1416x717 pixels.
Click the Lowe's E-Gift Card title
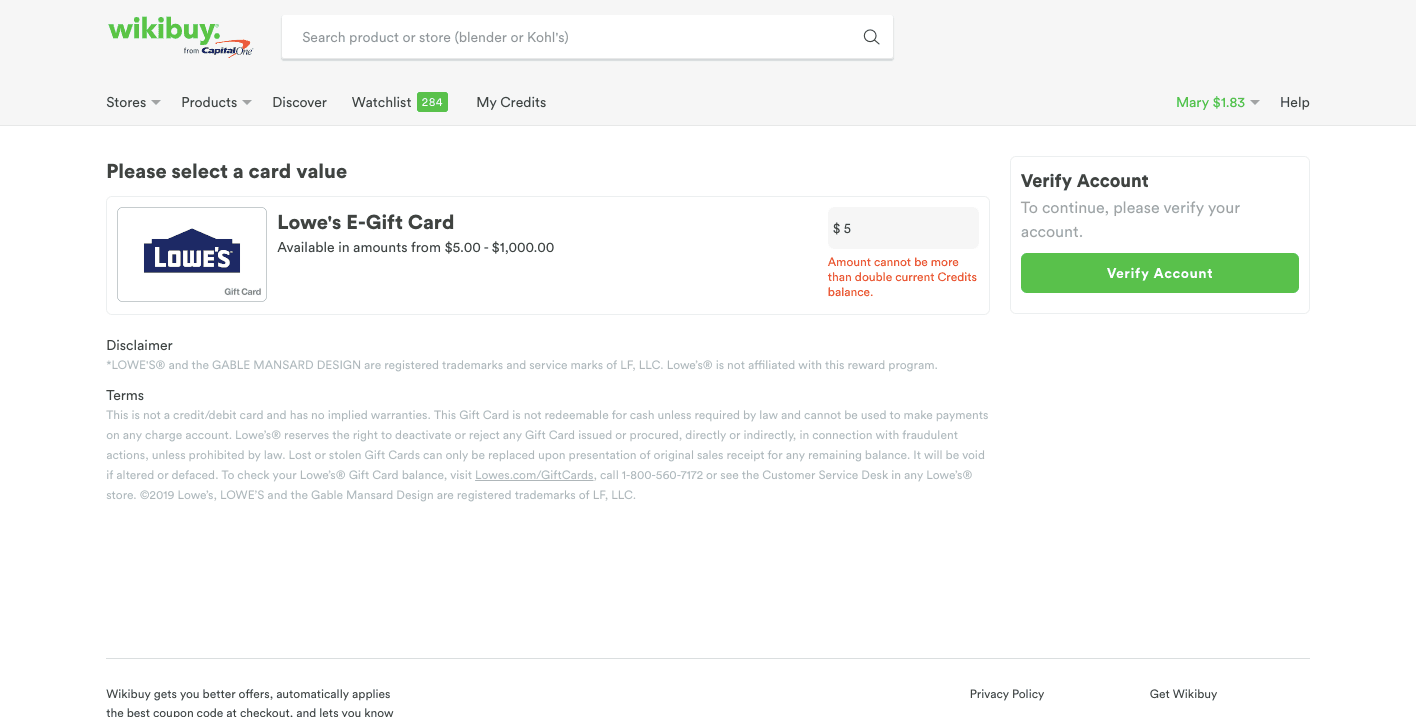coord(365,222)
